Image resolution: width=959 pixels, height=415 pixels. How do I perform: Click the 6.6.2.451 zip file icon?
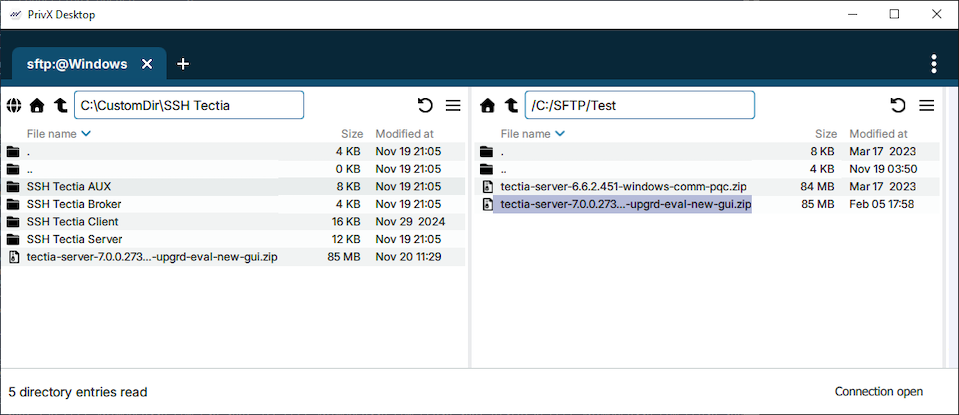coord(487,186)
